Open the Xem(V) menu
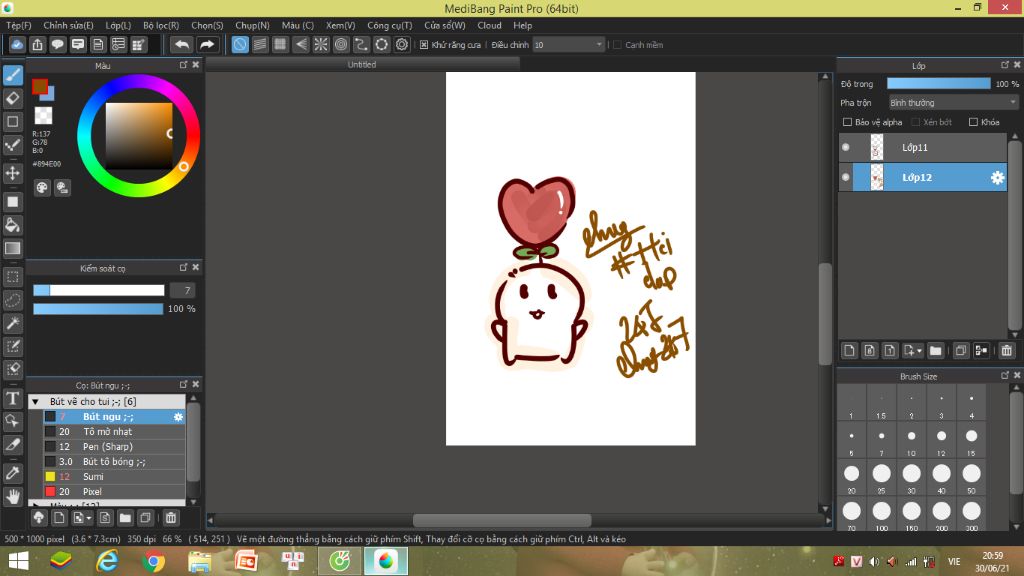Image resolution: width=1024 pixels, height=576 pixels. coord(340,25)
